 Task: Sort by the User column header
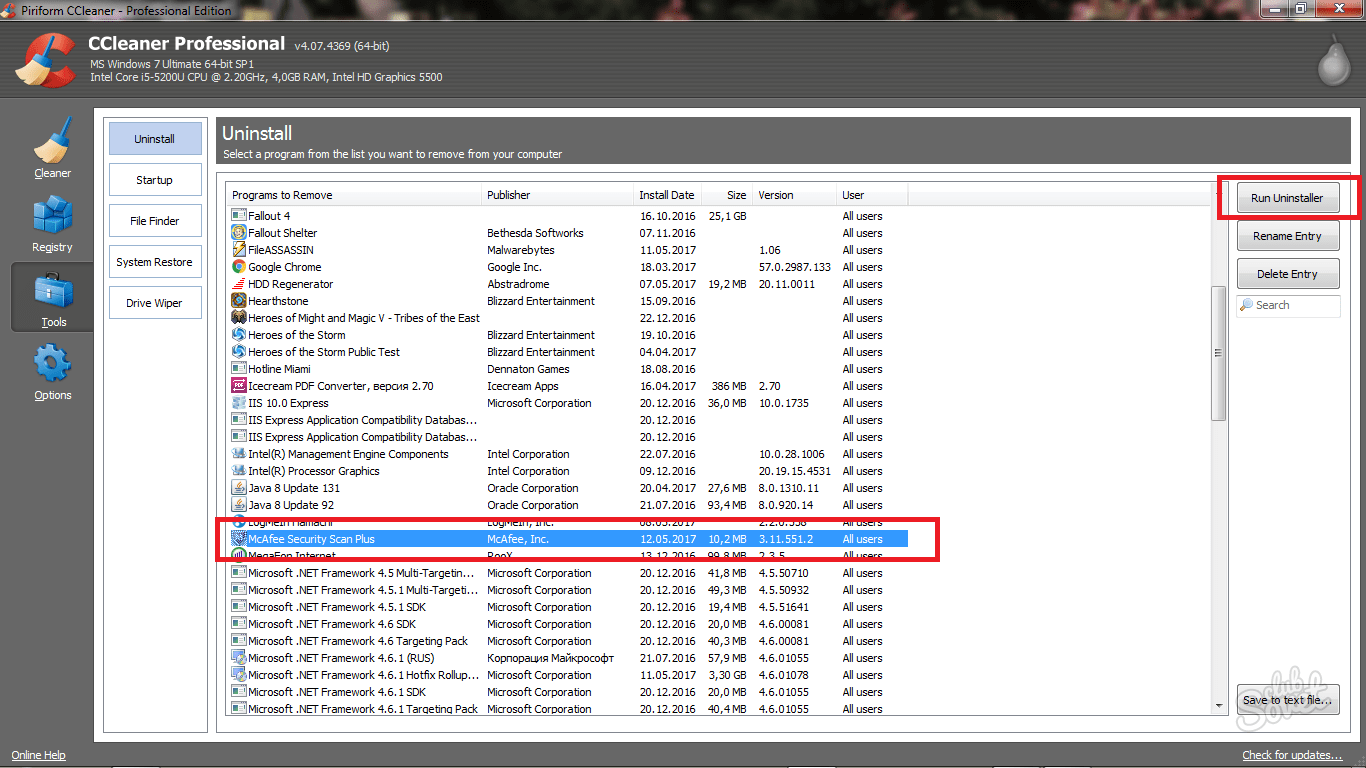pyautogui.click(x=872, y=195)
